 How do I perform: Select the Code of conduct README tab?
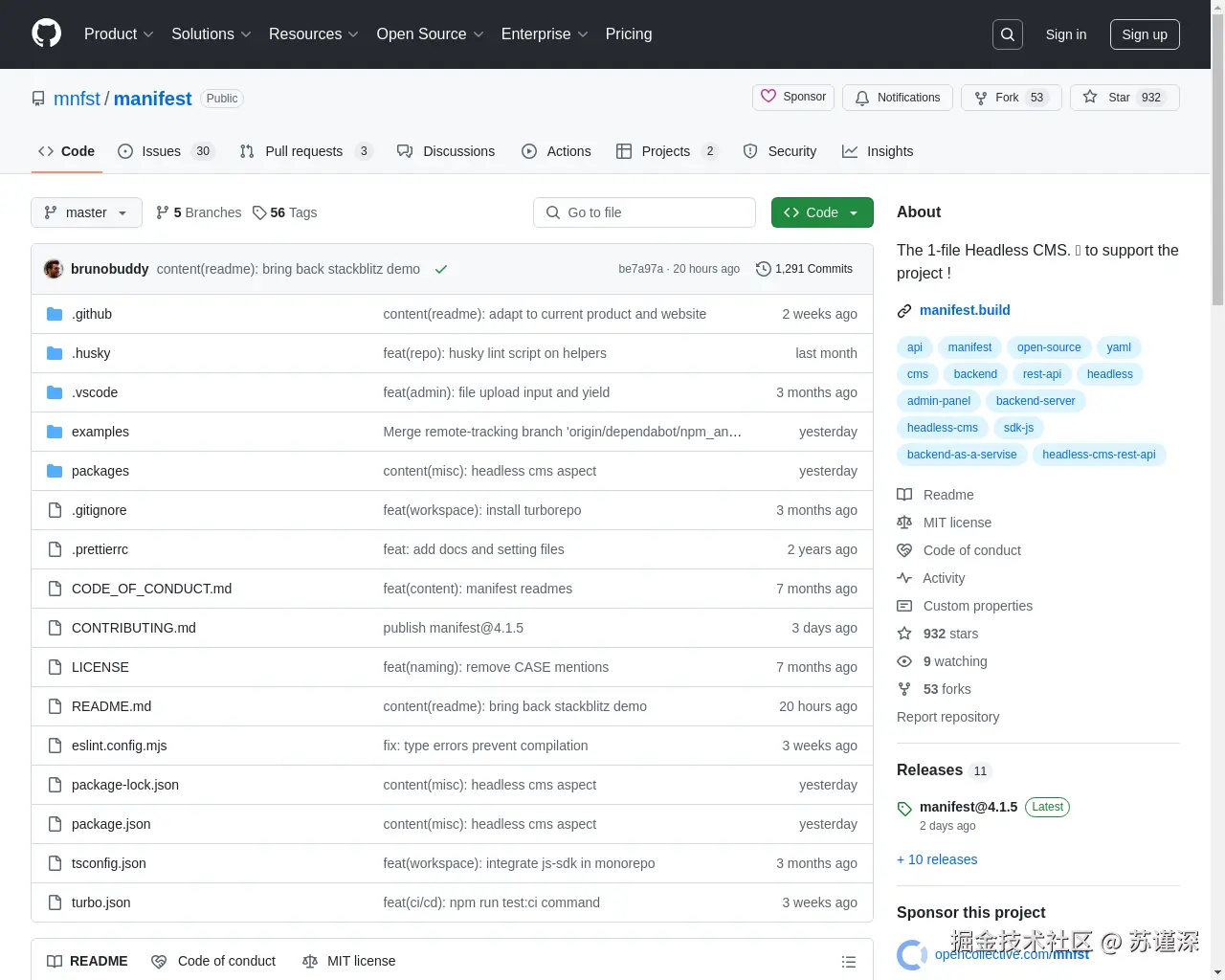(213, 961)
